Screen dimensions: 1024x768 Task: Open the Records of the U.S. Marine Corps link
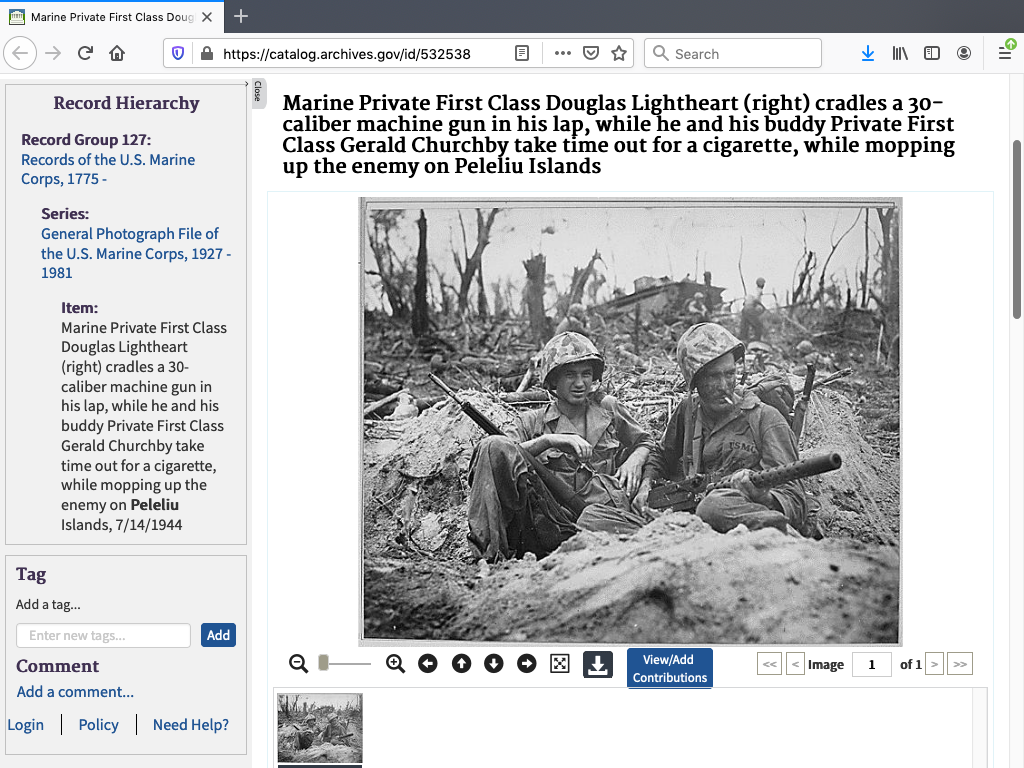(x=108, y=169)
